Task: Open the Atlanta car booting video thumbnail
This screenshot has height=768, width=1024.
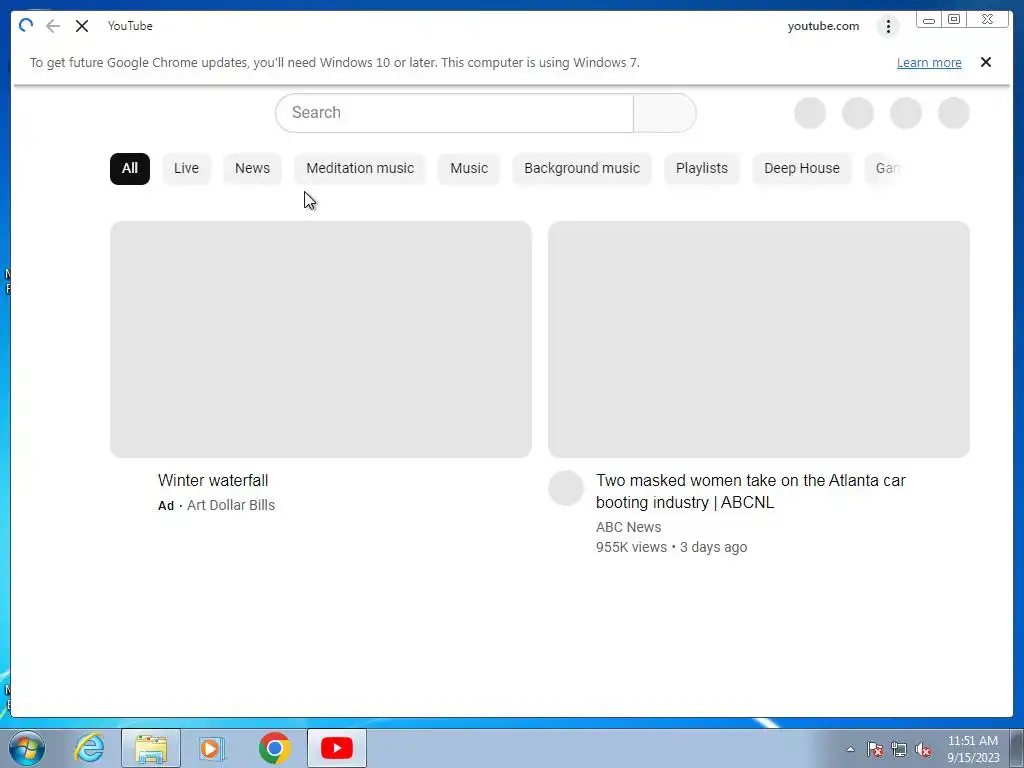Action: [759, 339]
